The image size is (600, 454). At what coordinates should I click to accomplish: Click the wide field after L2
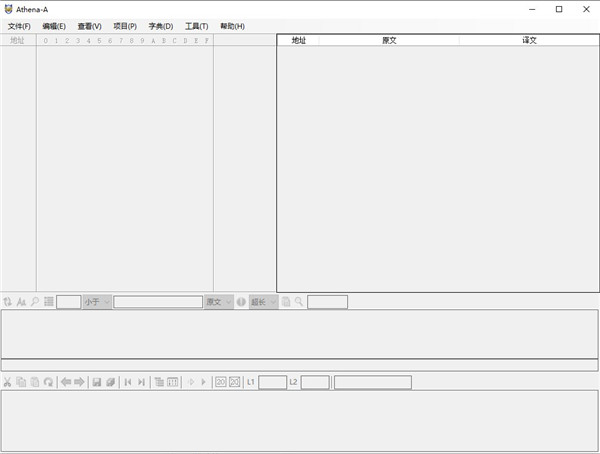pyautogui.click(x=373, y=382)
